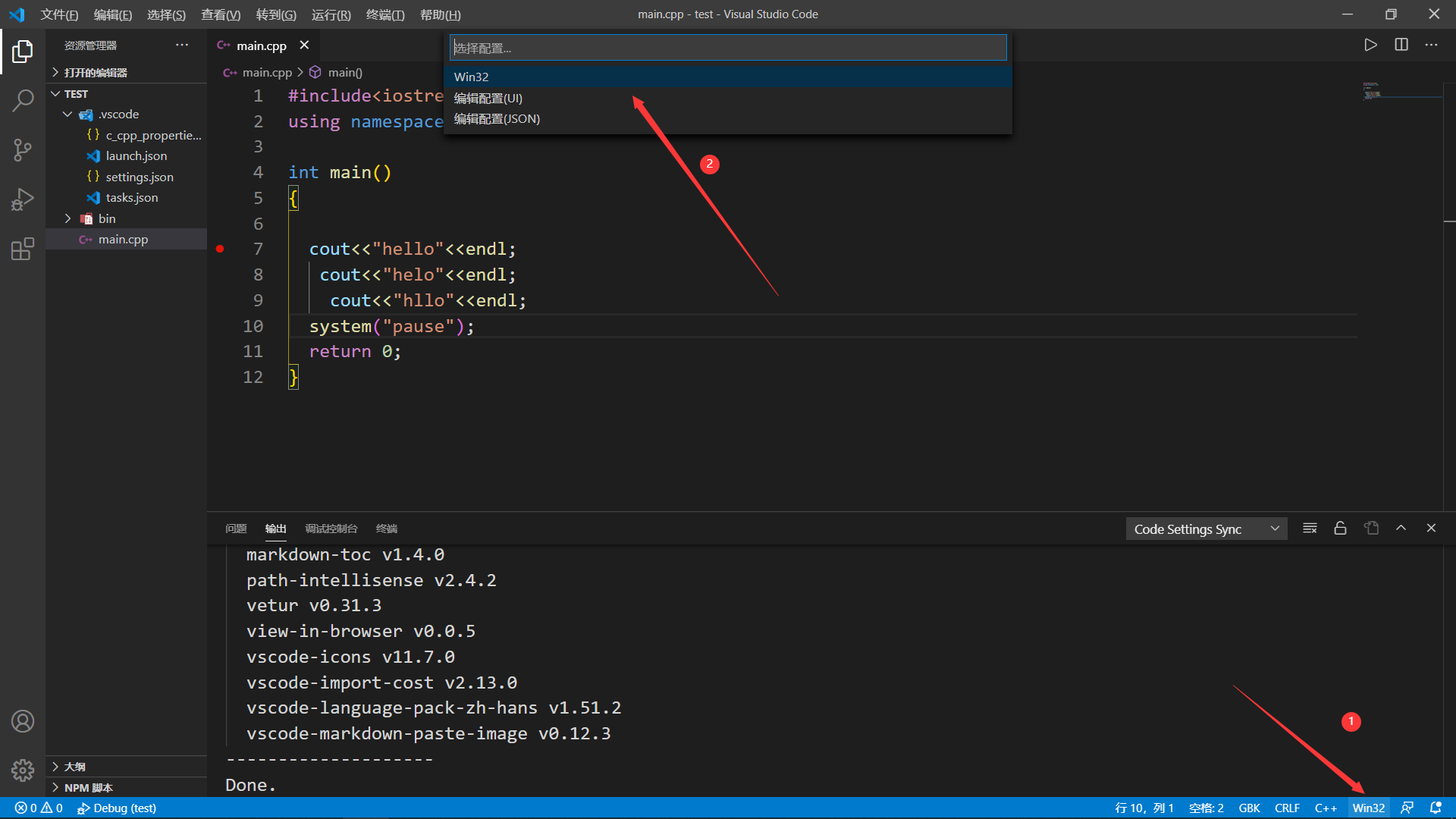Open the output log in editor
Screen dimensions: 1456x819
point(1371,529)
